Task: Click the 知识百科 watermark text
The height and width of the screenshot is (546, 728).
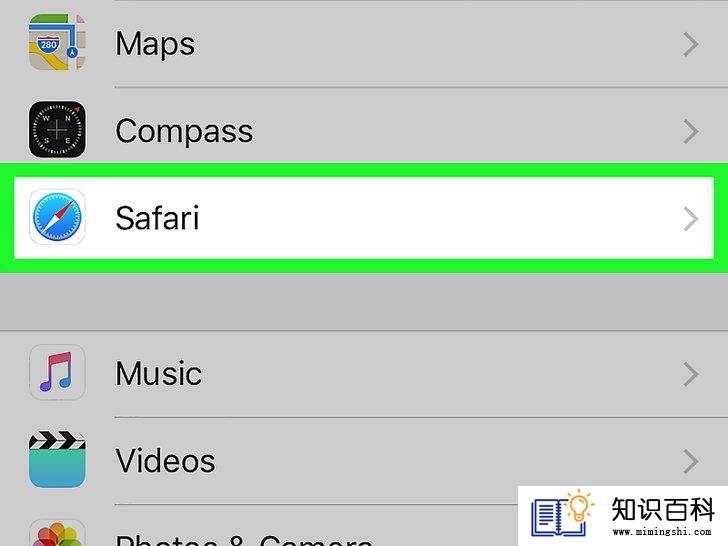Action: (663, 509)
